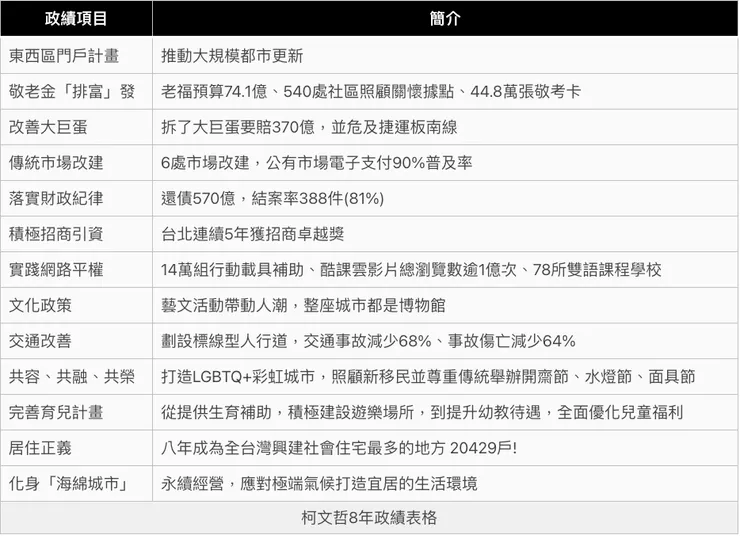The height and width of the screenshot is (536, 740).
Task: Click the 文化政策 cell
Action: (76, 305)
